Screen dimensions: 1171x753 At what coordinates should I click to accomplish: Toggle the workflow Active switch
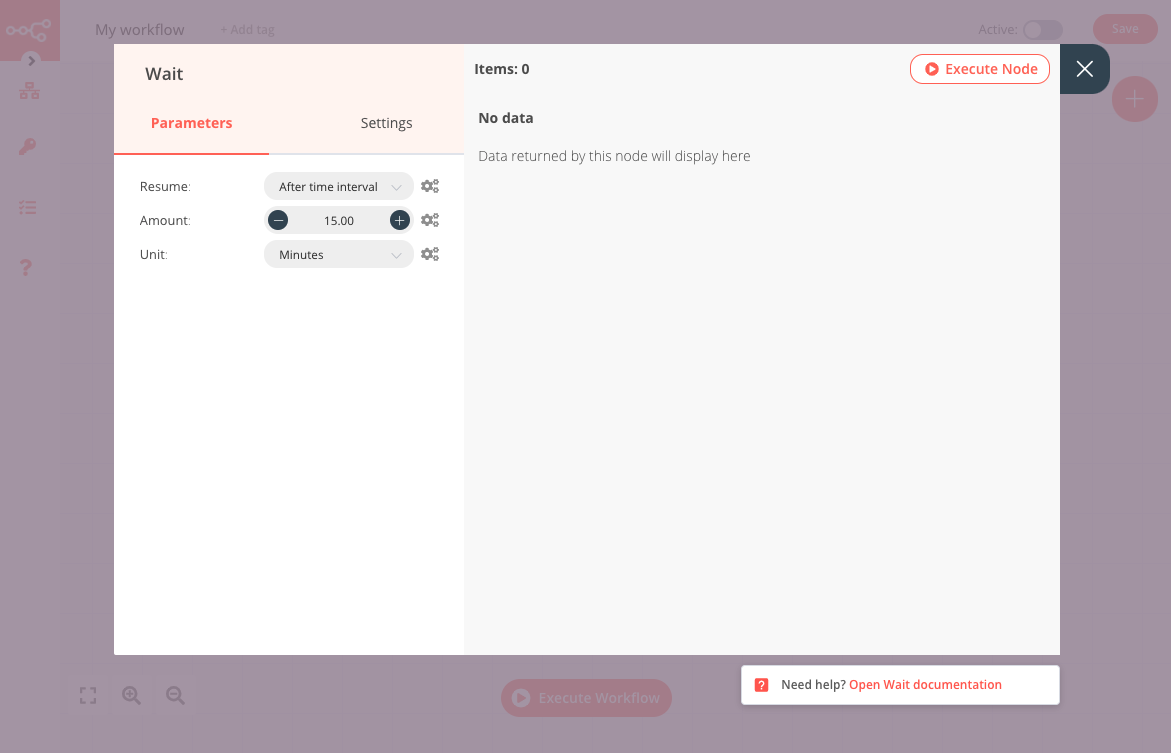1042,30
